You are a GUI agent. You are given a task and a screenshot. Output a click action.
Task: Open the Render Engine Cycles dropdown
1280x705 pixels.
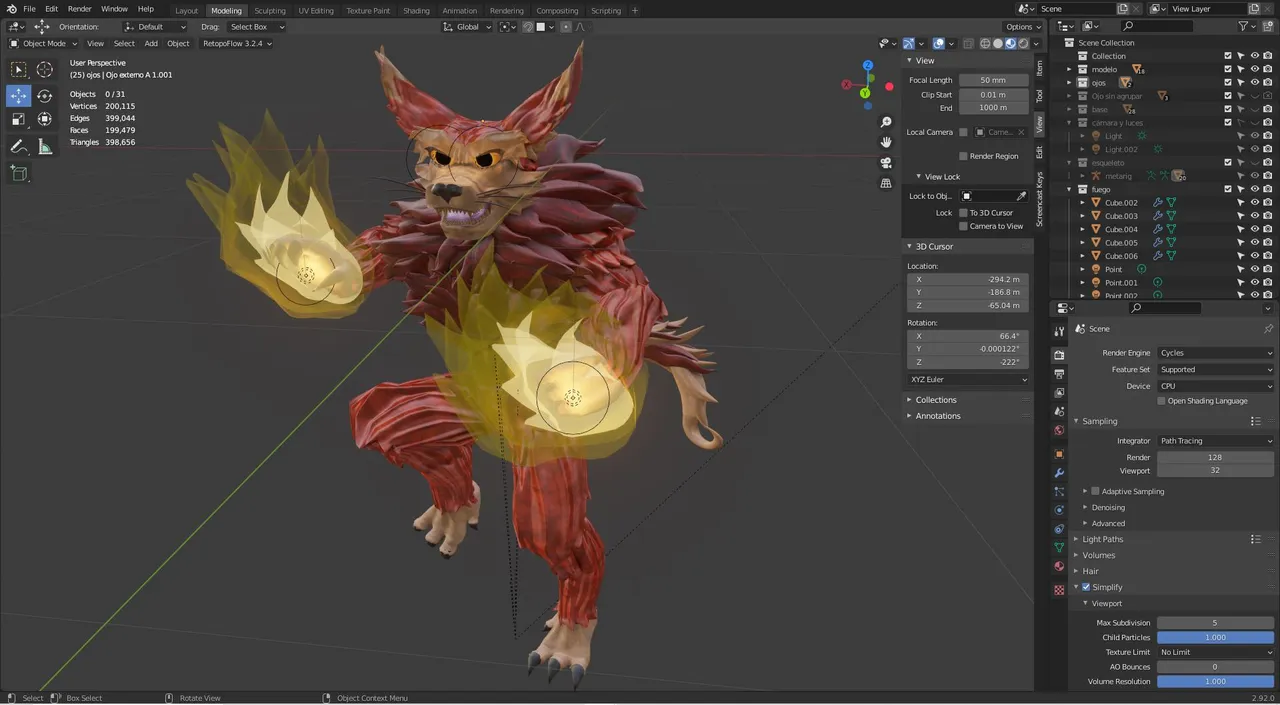coord(1216,353)
